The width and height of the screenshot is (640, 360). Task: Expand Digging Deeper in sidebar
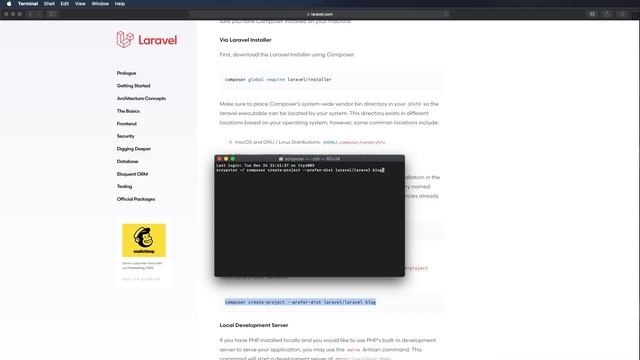(134, 149)
